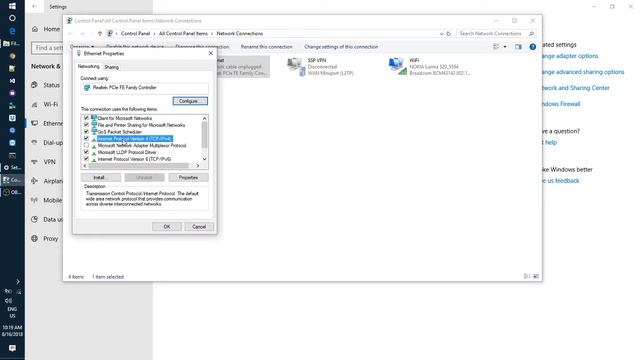Click the volume icon in system tray
Image resolution: width=640 pixels, height=360 pixels.
pos(8,300)
